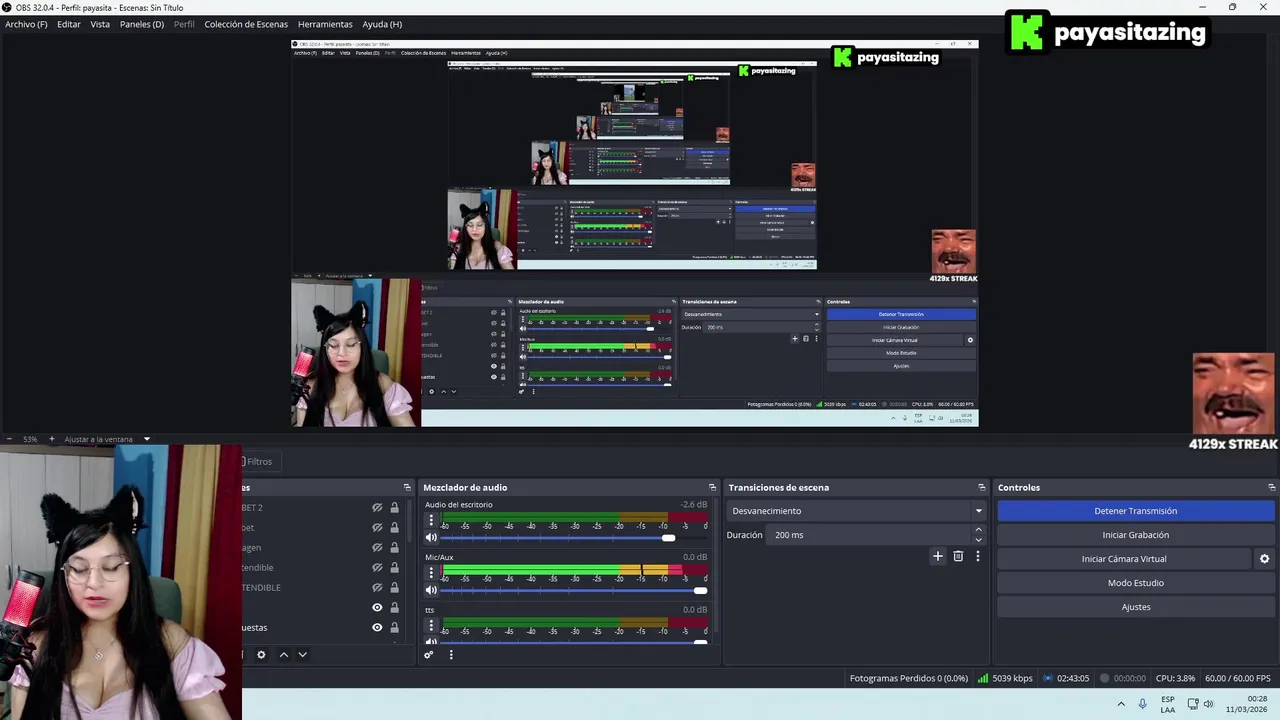Open the taskbar volume speaker icon
The height and width of the screenshot is (720, 1280).
click(x=1208, y=704)
